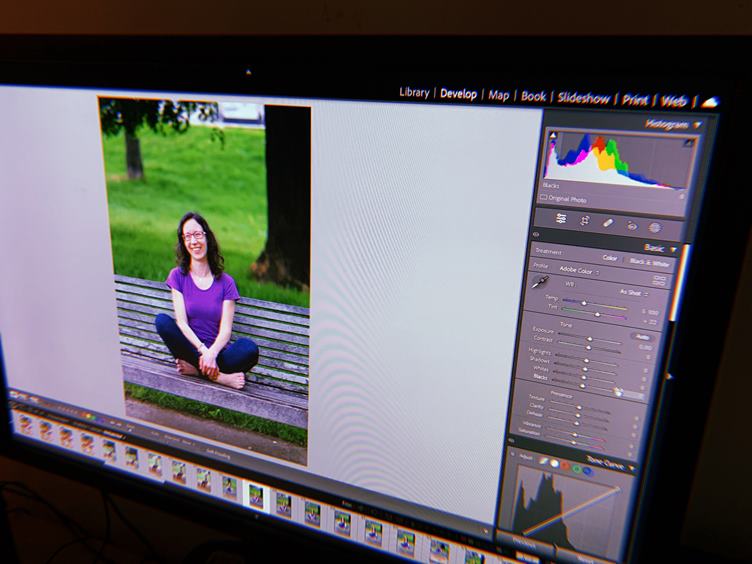
Task: Click the Saturation slider handle
Action: (574, 443)
